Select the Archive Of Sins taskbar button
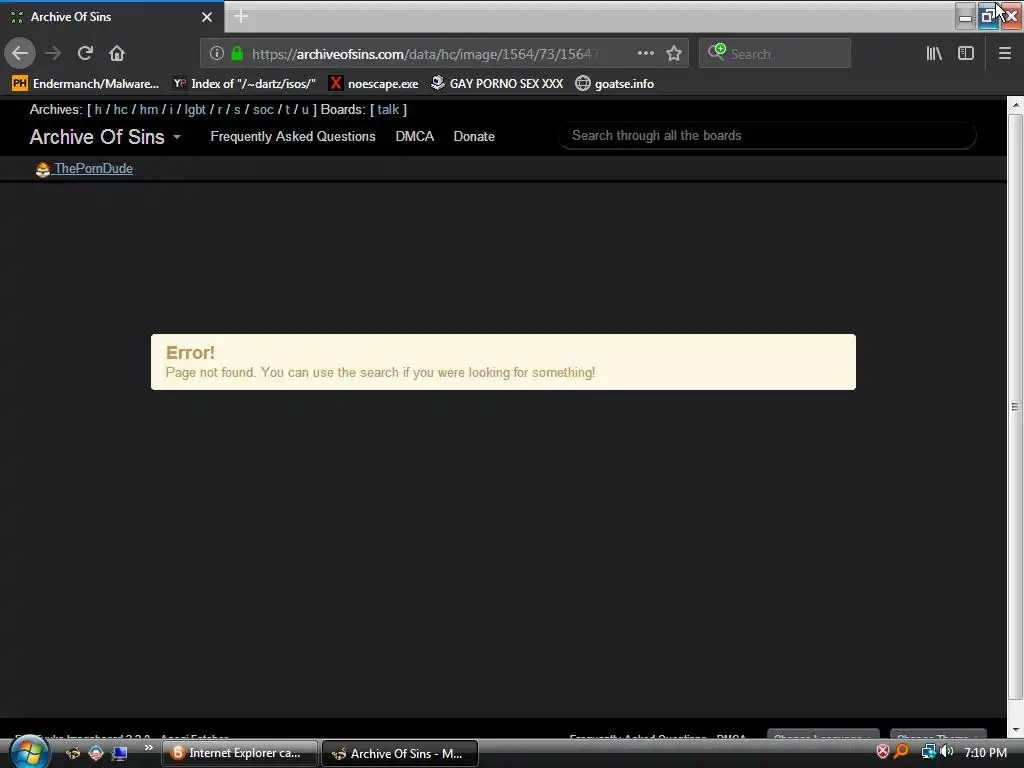1024x768 pixels. coord(400,754)
